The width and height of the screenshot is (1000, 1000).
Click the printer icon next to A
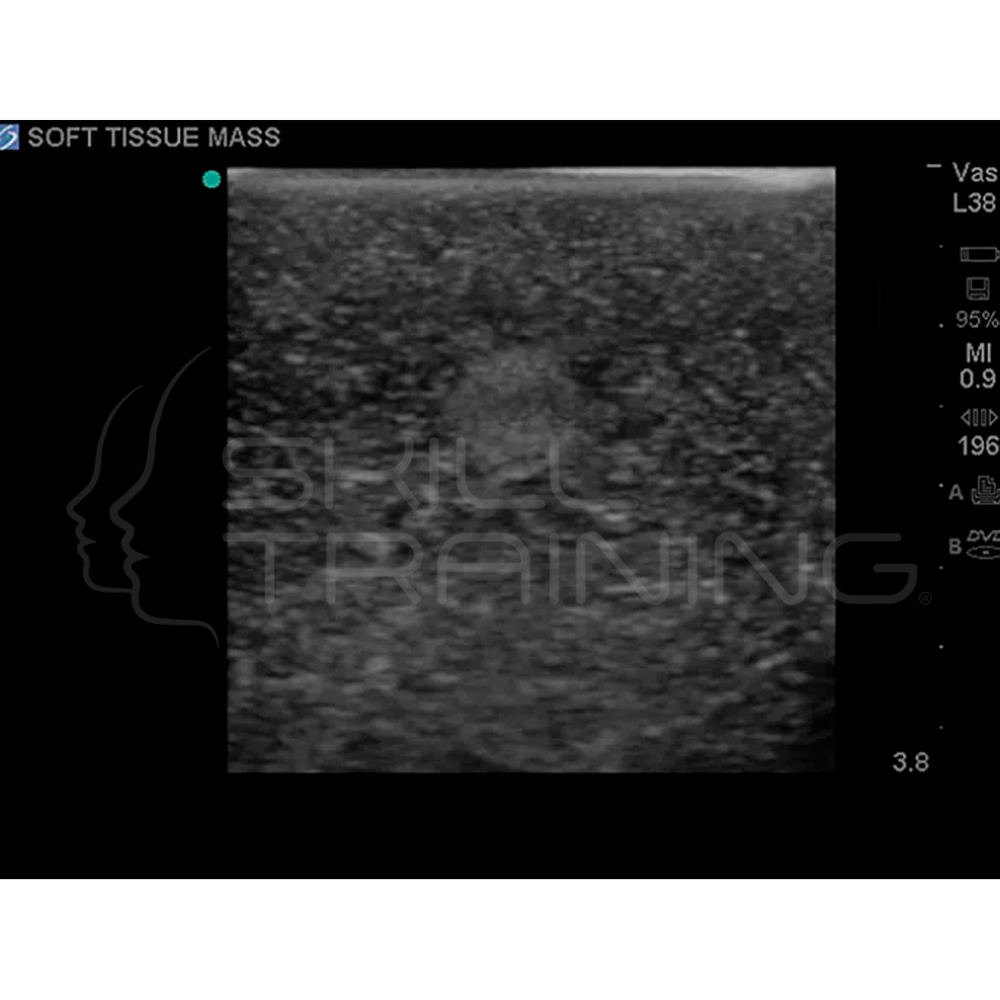click(x=985, y=490)
